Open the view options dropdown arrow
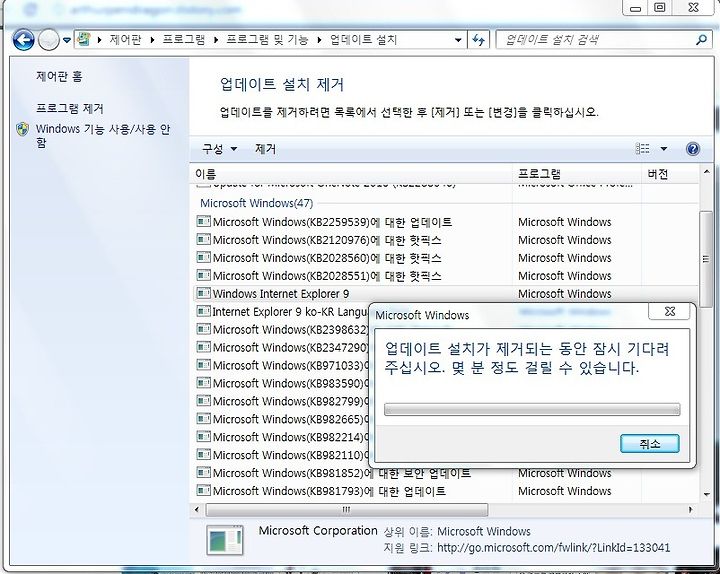The height and width of the screenshot is (574, 720). (x=664, y=149)
